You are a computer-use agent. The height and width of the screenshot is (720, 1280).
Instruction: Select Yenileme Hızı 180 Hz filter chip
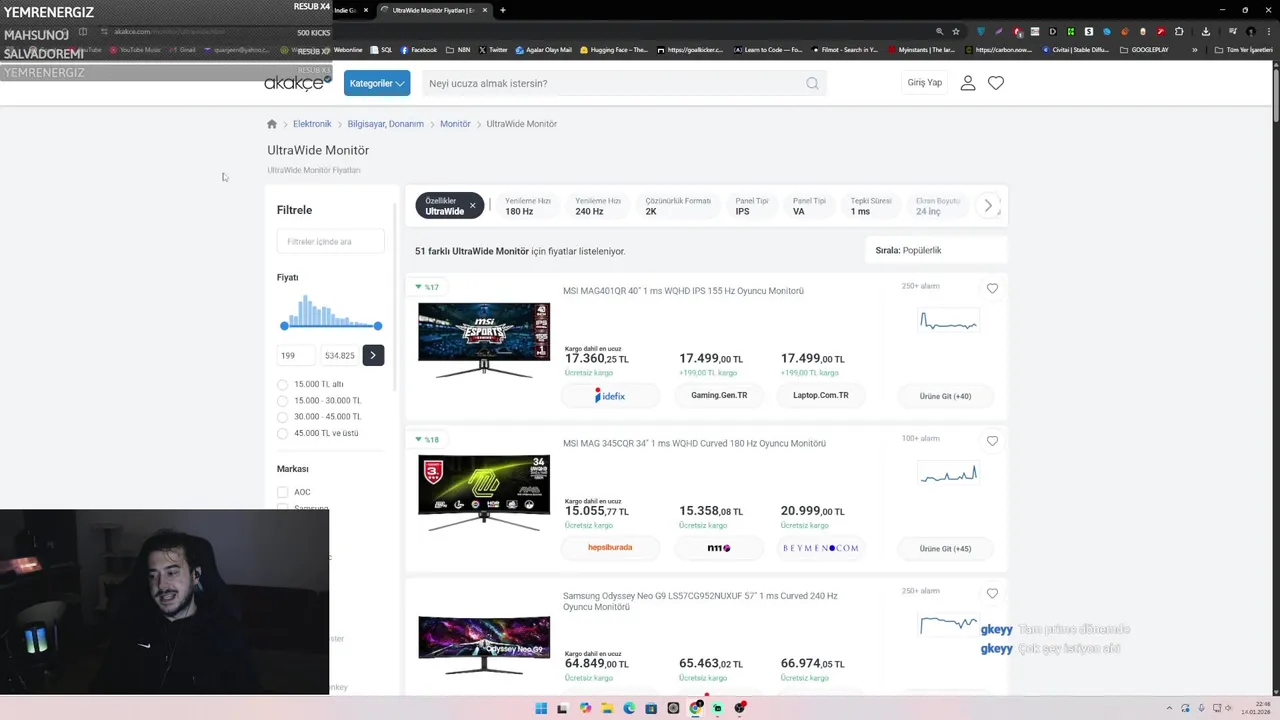(x=527, y=206)
